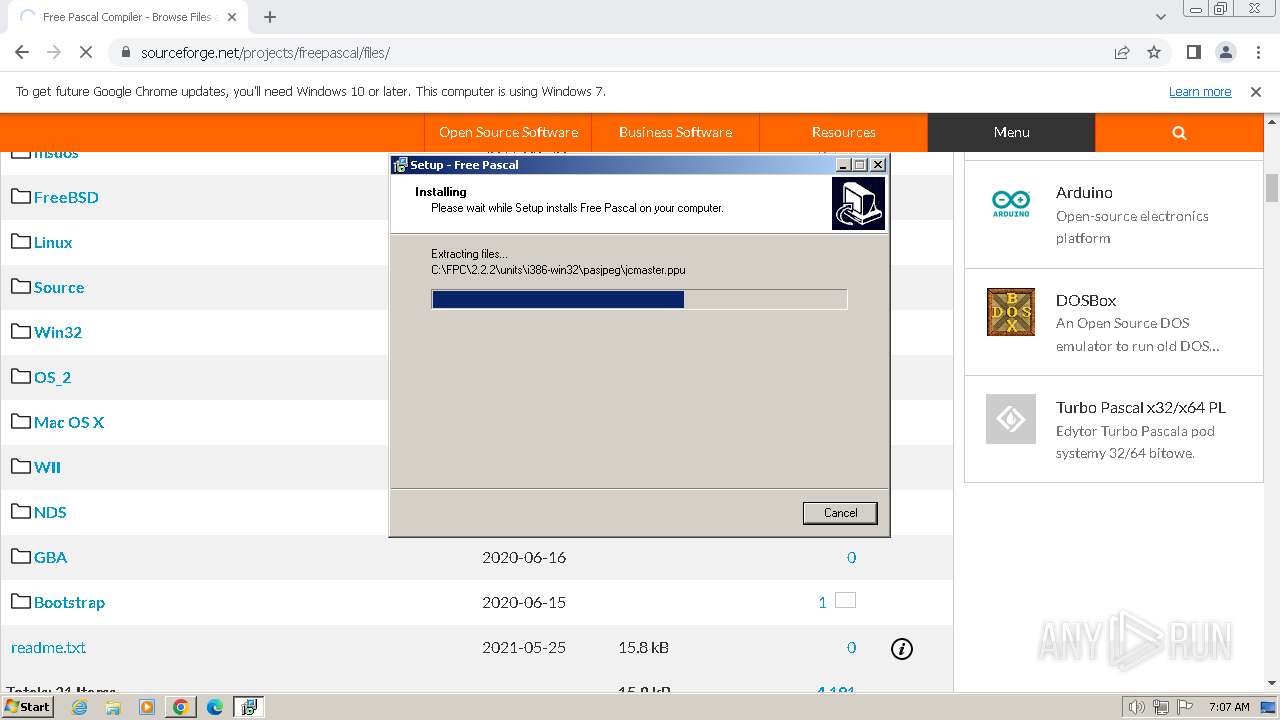Switch to Chrome in the taskbar
This screenshot has height=720, width=1280.
(x=180, y=707)
